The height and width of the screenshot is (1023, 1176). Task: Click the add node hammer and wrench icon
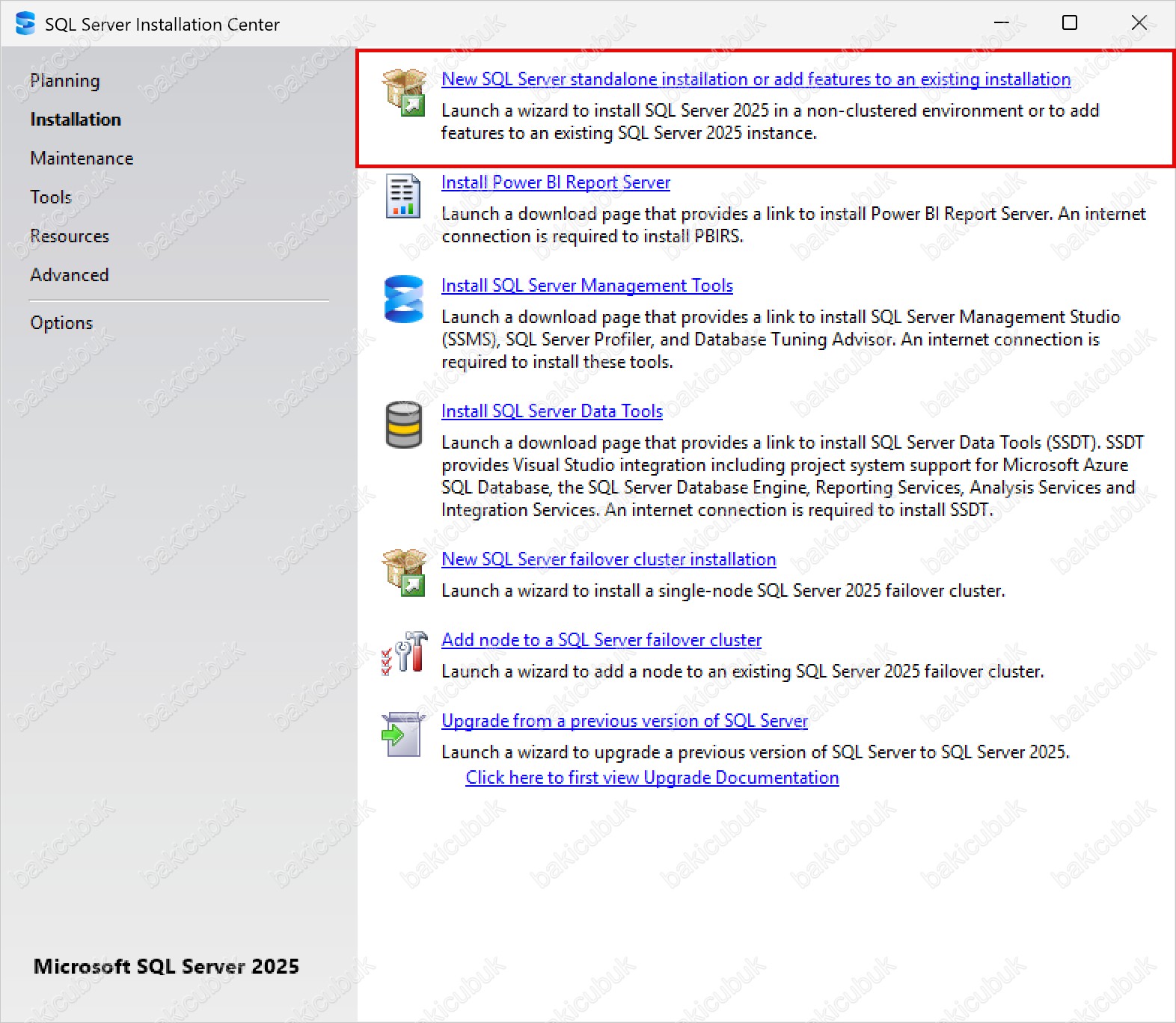403,653
